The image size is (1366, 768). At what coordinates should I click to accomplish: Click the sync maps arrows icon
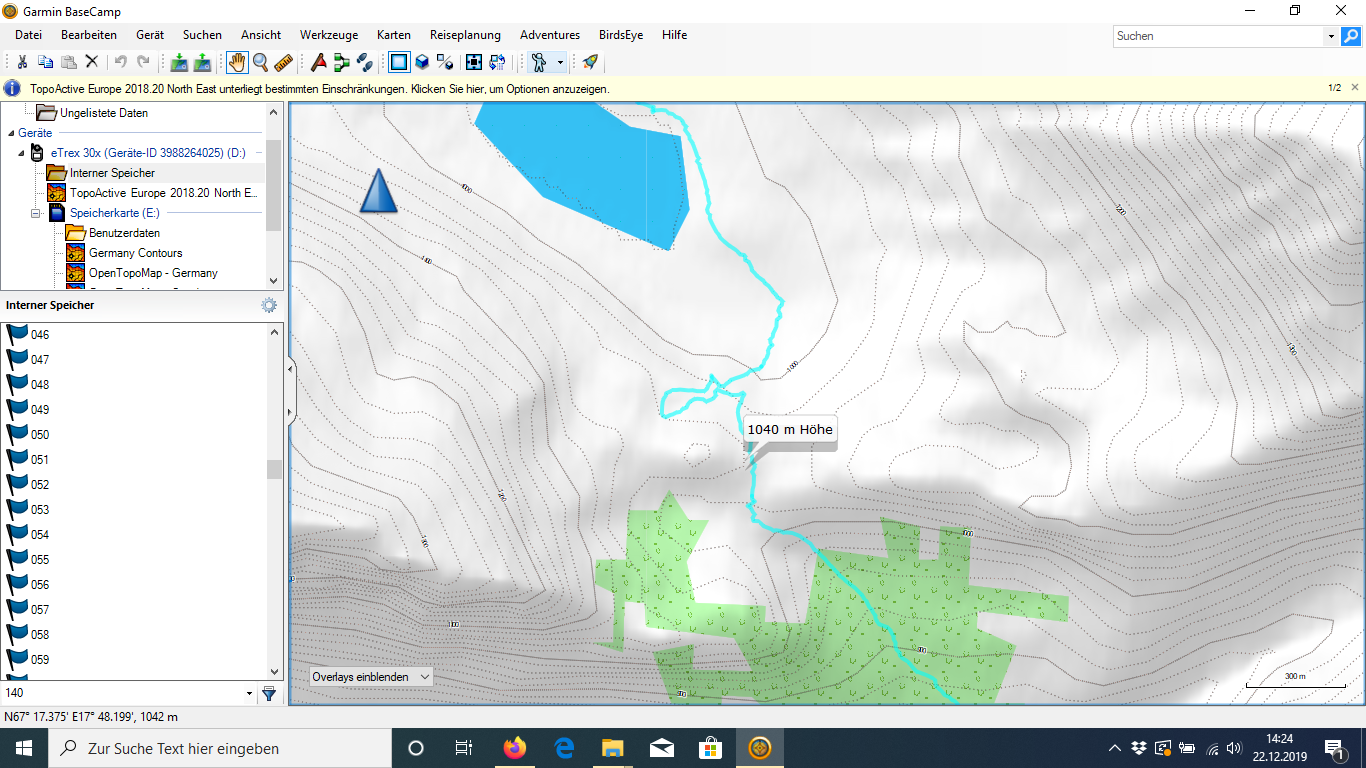point(497,62)
